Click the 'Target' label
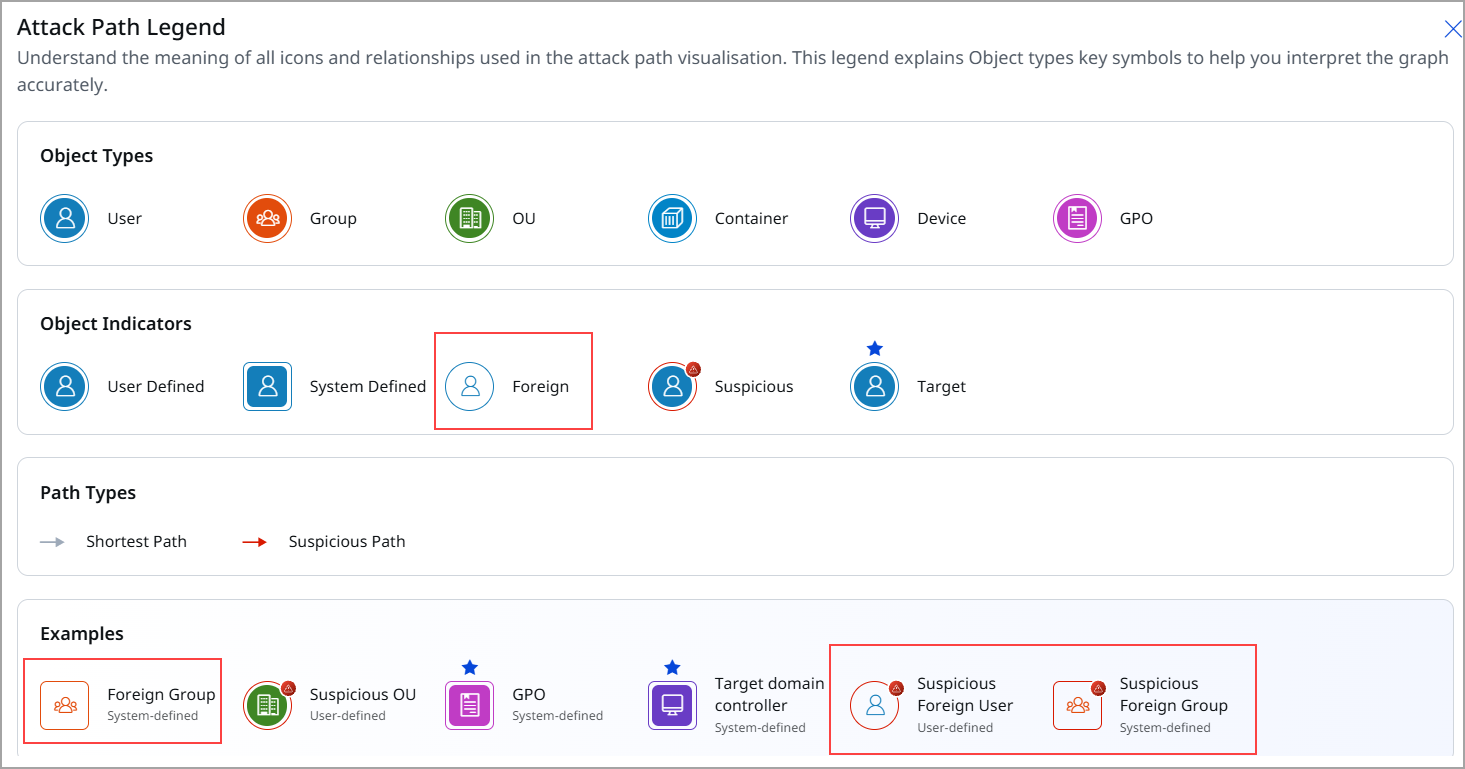The width and height of the screenshot is (1465, 769). point(941,386)
